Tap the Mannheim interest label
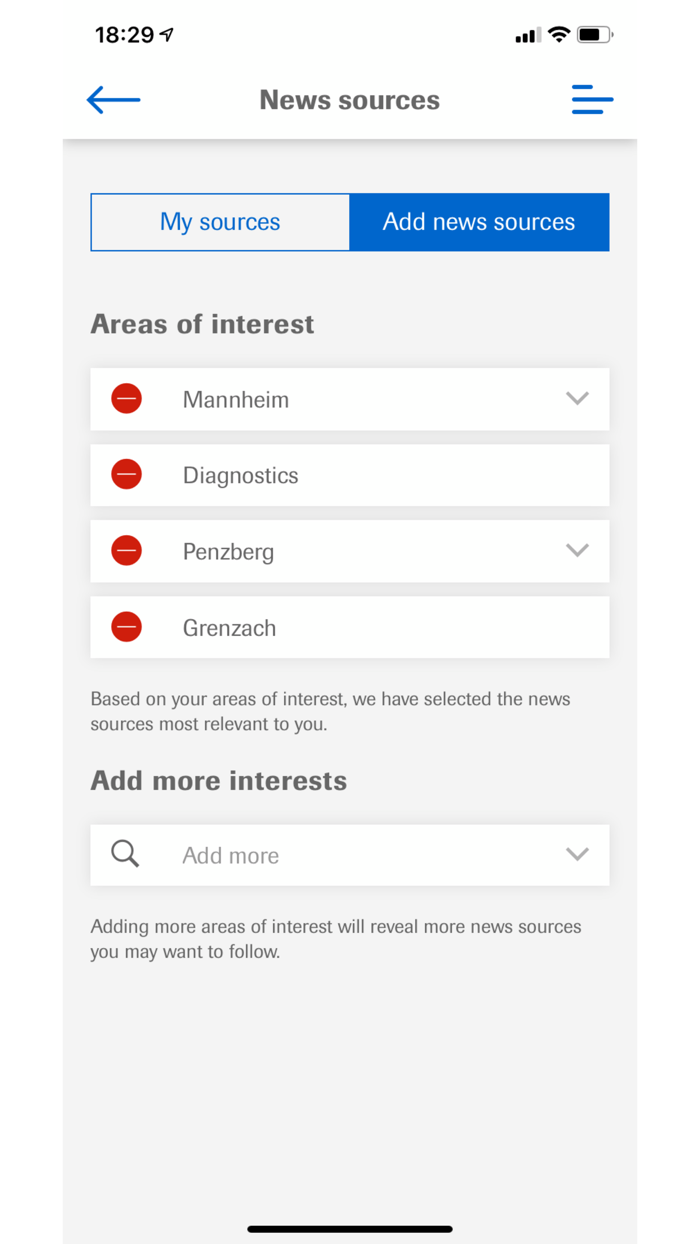Screen dimensions: 700x1244 [x=236, y=400]
